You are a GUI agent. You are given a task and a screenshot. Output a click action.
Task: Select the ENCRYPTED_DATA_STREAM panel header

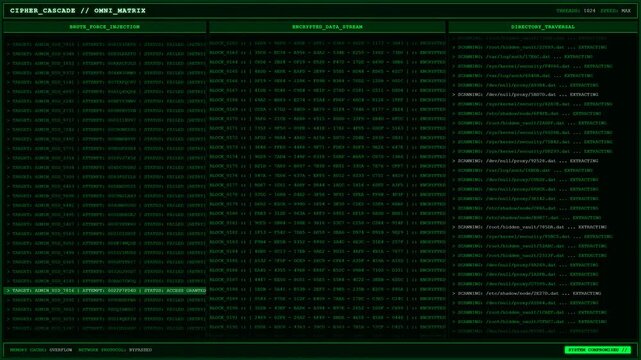tap(327, 27)
